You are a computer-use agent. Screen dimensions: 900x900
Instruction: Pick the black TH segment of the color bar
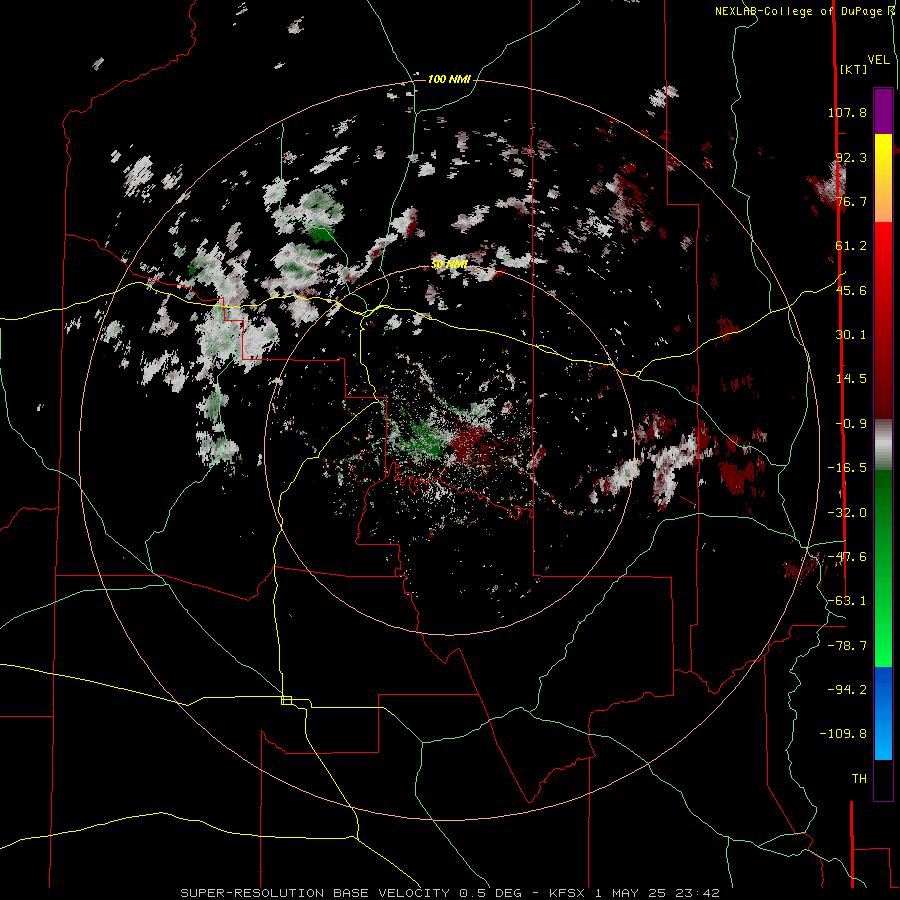pyautogui.click(x=883, y=779)
